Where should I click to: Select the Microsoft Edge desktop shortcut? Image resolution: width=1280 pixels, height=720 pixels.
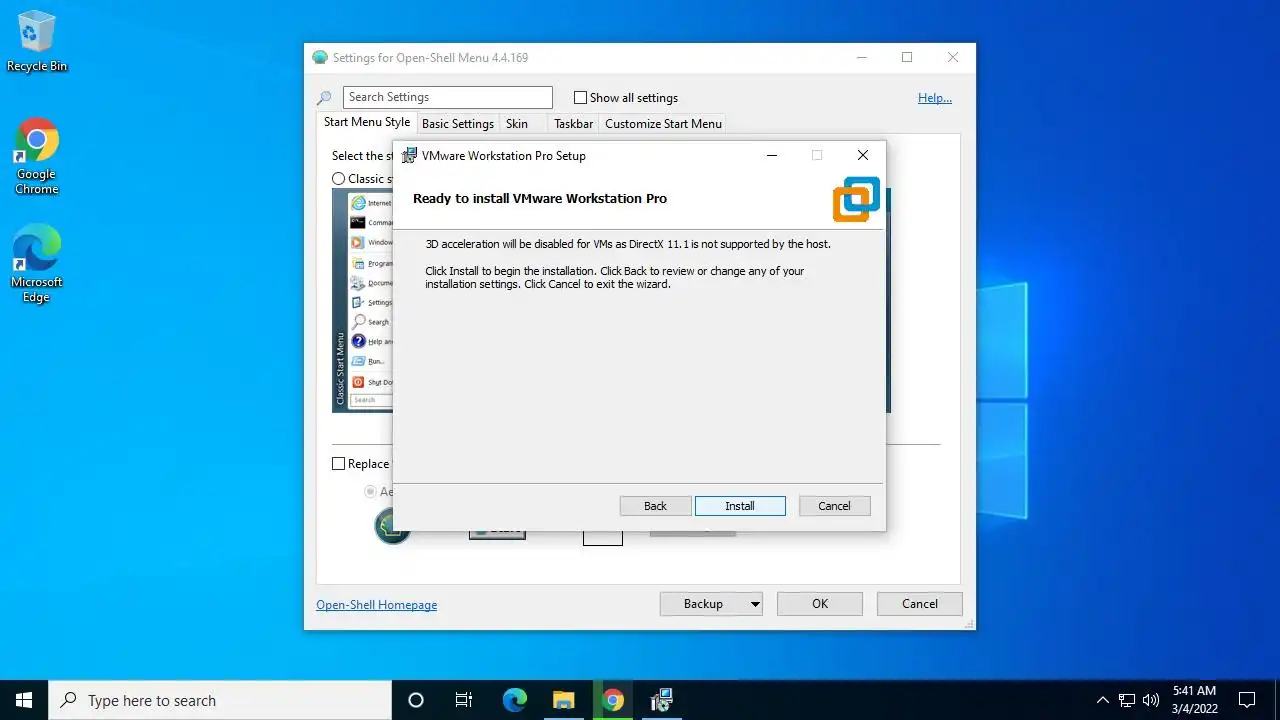coord(37,264)
